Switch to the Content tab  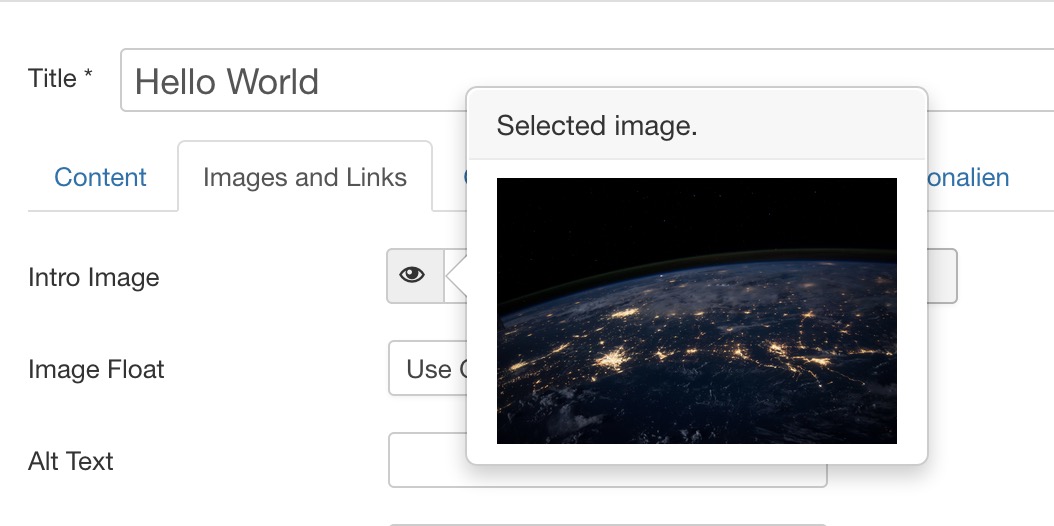[100, 177]
